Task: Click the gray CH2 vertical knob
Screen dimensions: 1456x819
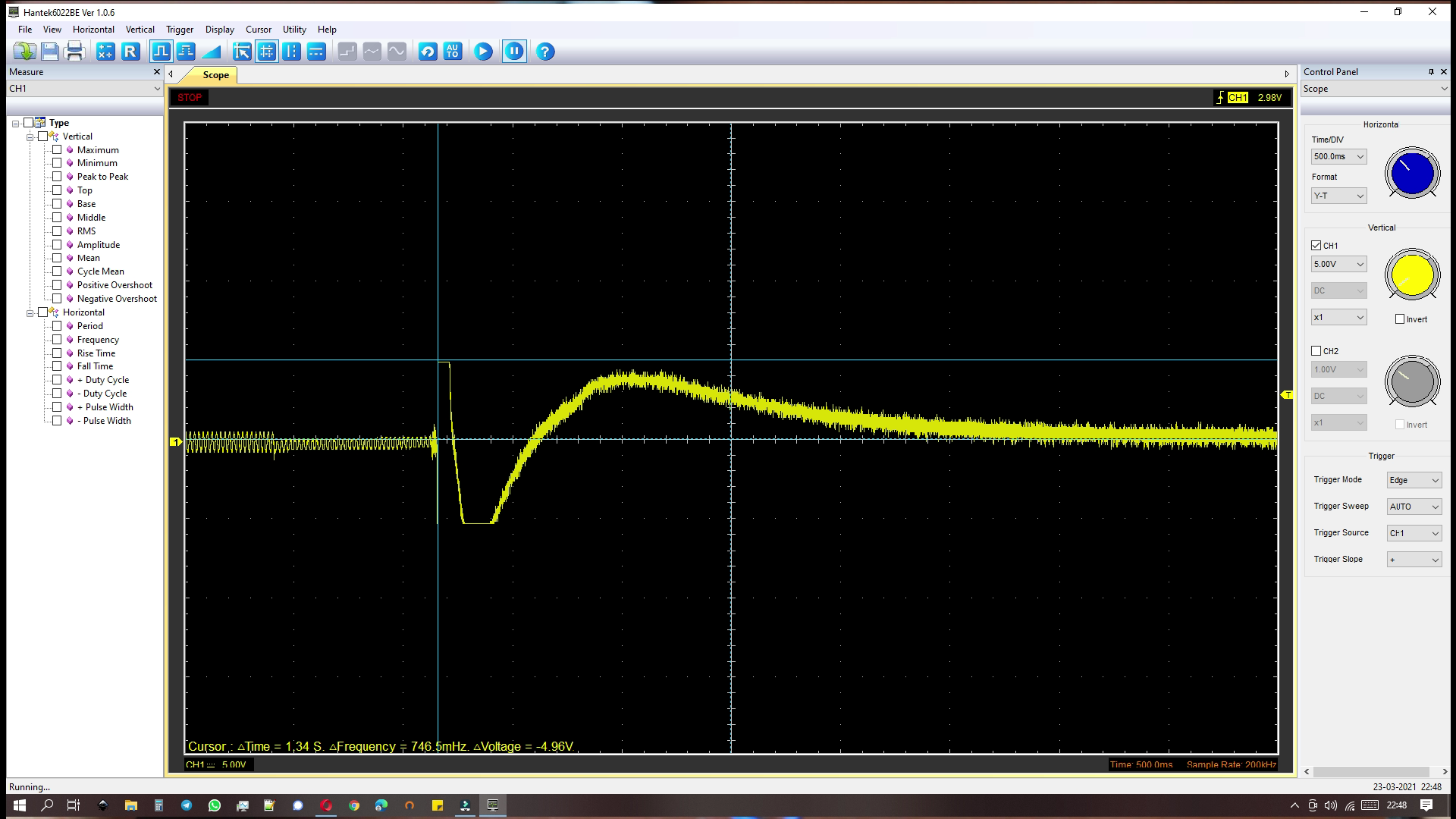Action: (x=1412, y=381)
